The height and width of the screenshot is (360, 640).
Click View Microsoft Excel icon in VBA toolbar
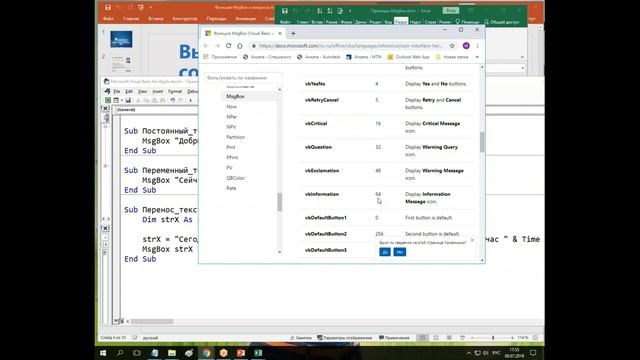point(108,100)
